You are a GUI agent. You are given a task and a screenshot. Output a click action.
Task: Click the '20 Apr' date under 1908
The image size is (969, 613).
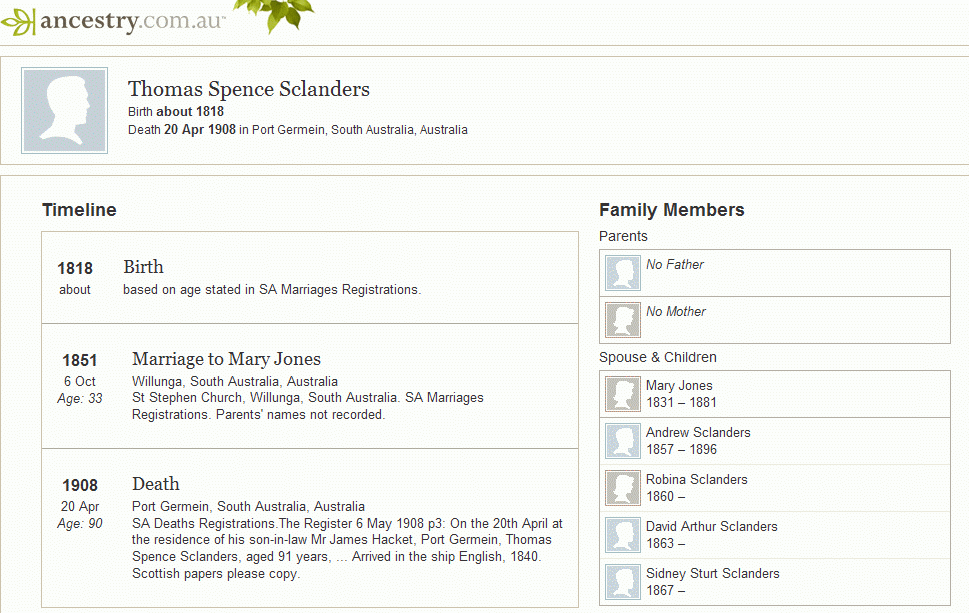click(80, 507)
